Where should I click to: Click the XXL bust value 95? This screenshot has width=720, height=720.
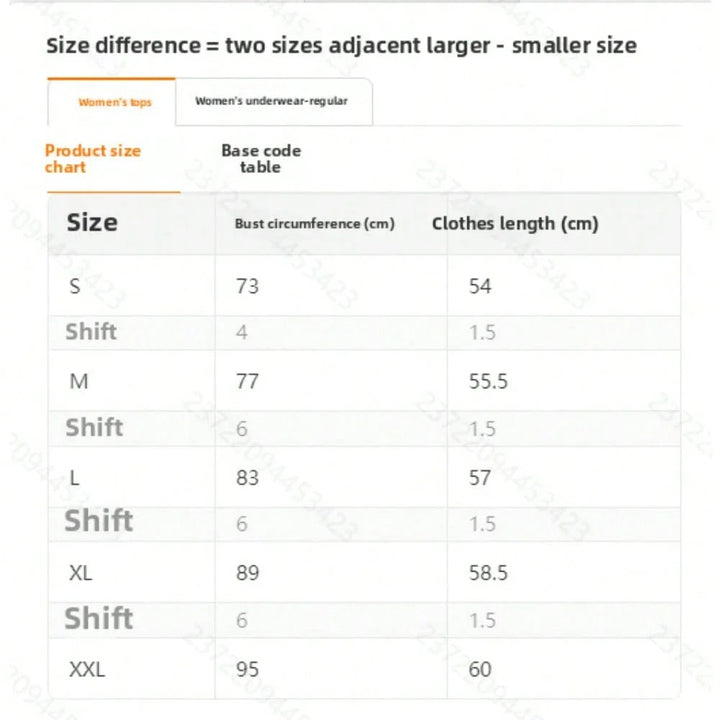(247, 668)
